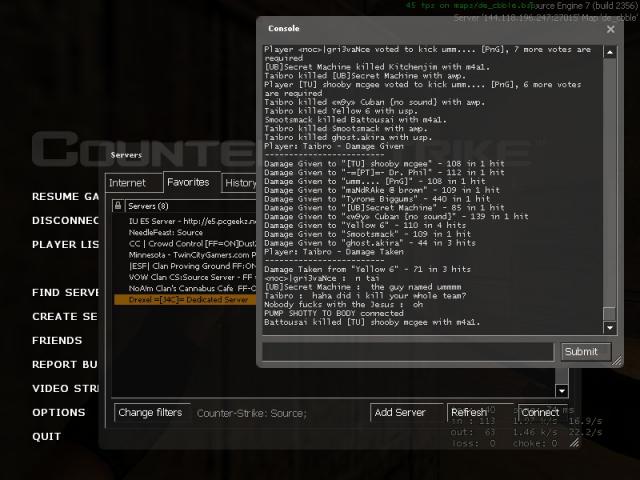Screen dimensions: 640x480
Task: Open Find Servers from main menu
Action: (65, 293)
